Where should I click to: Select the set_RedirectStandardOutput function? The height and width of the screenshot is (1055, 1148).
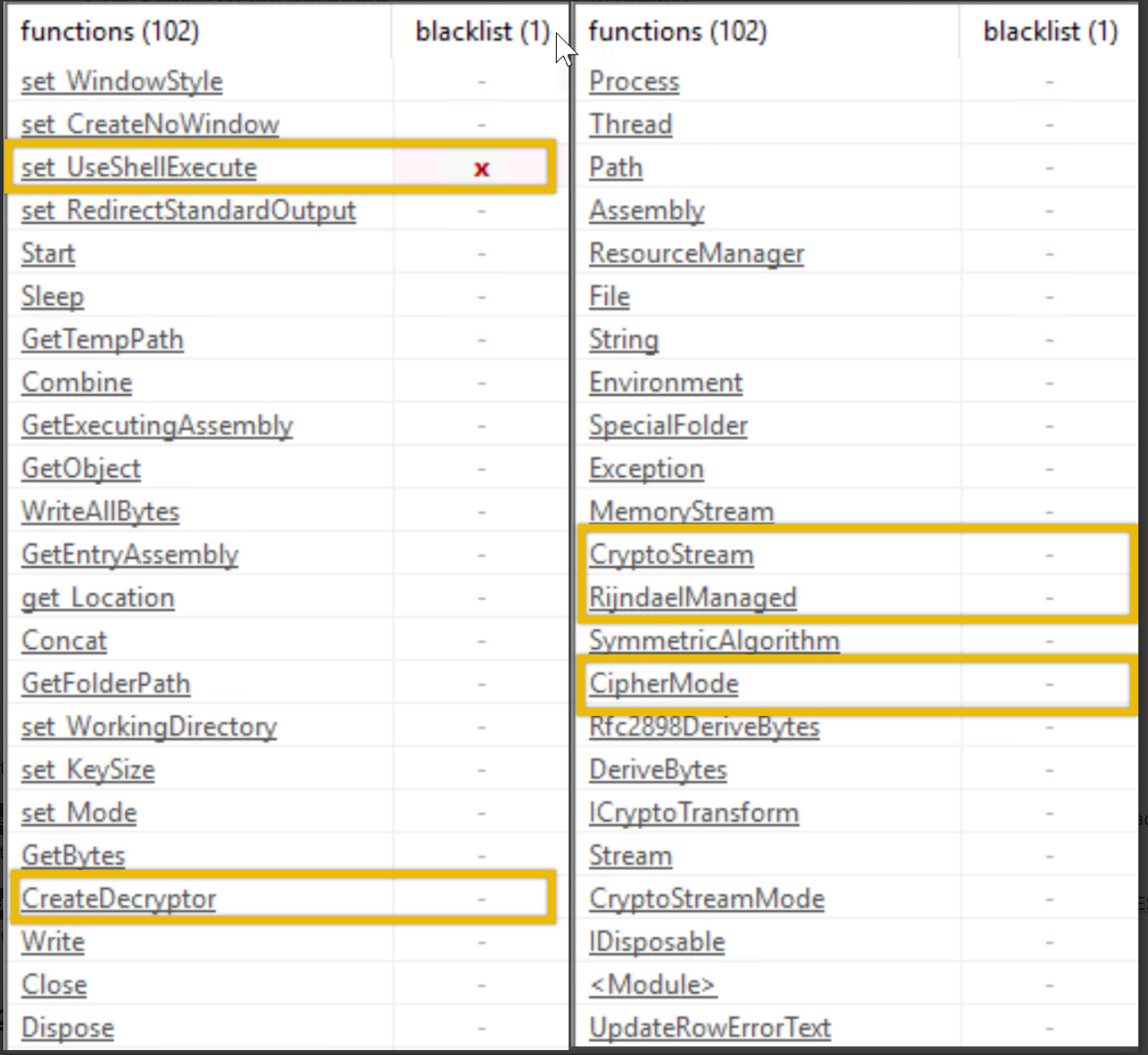[x=188, y=210]
